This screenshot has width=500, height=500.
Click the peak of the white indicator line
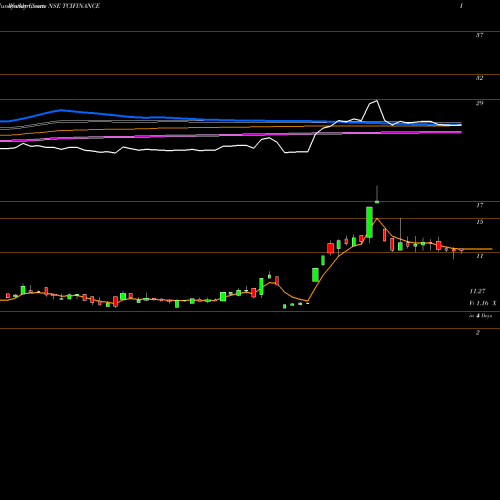tap(377, 101)
